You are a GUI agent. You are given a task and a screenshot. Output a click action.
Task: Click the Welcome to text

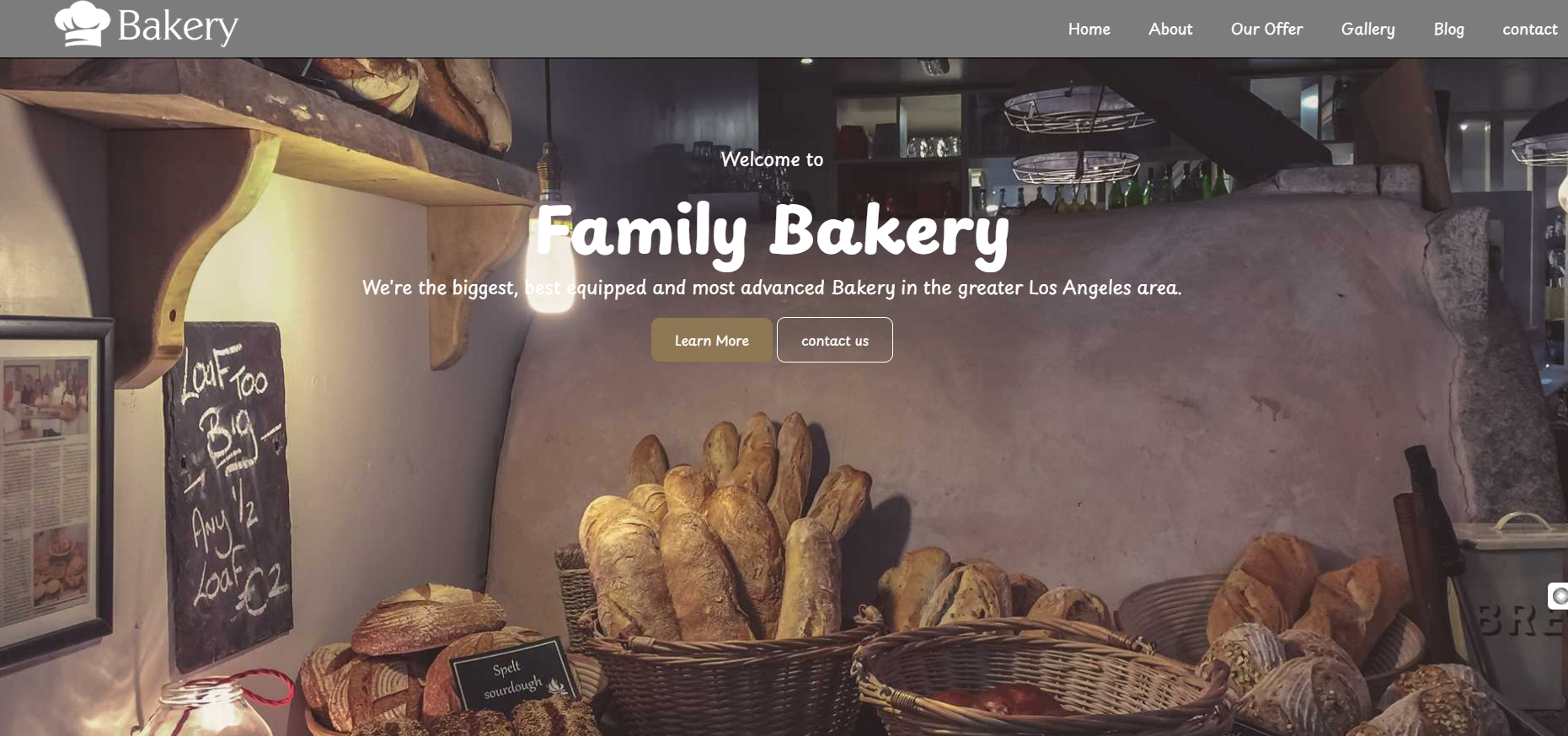pyautogui.click(x=772, y=159)
